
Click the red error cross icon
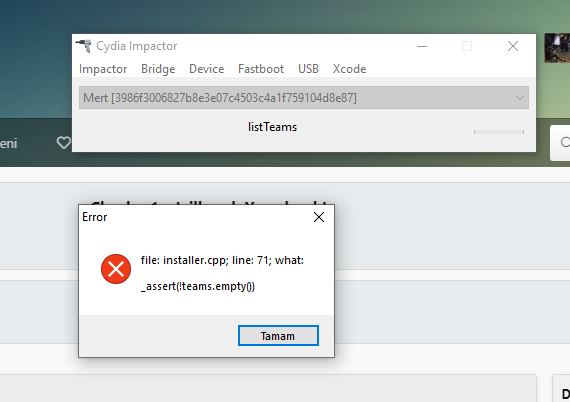click(116, 269)
